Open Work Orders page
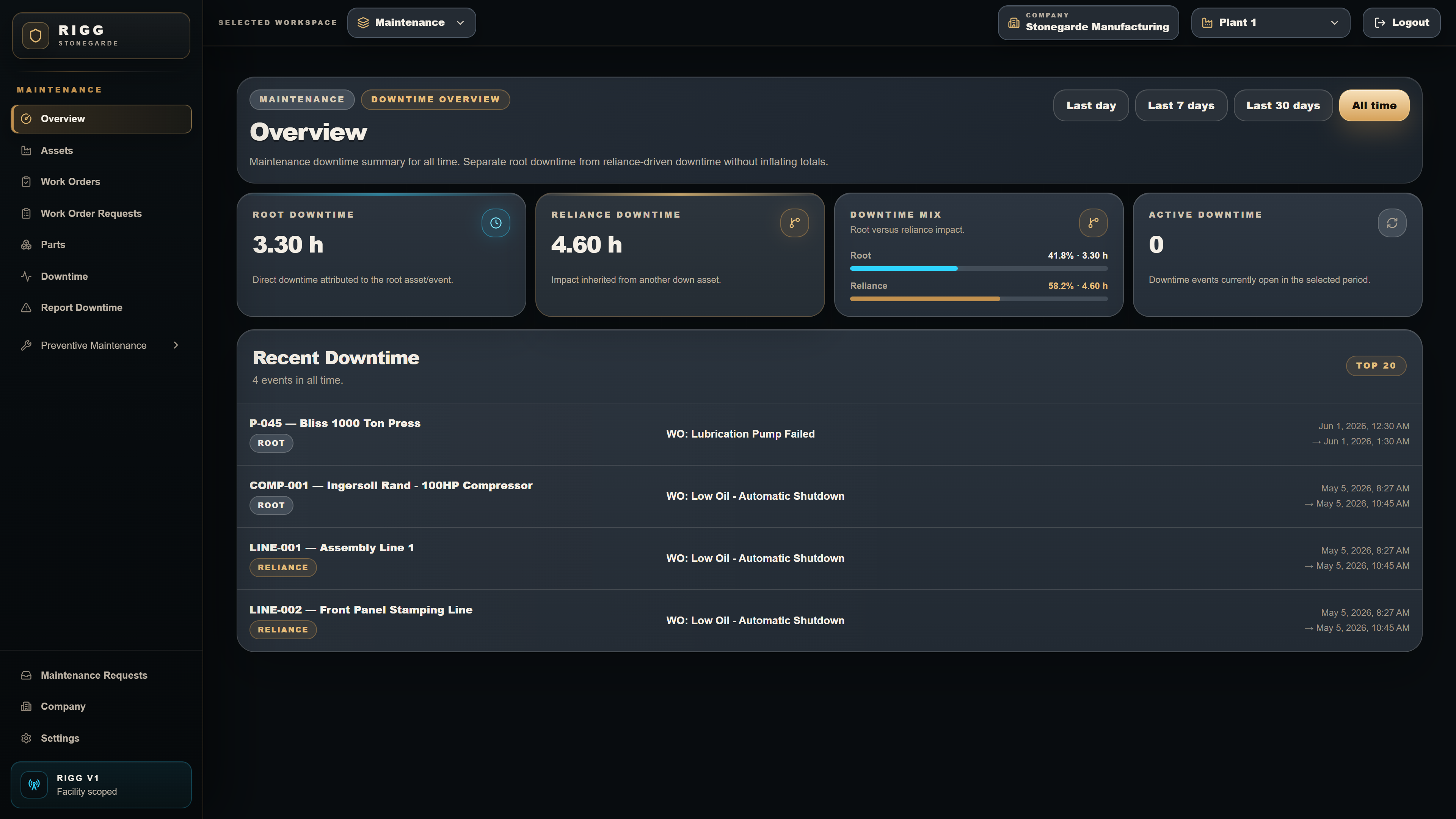This screenshot has width=1456, height=819. (101, 182)
